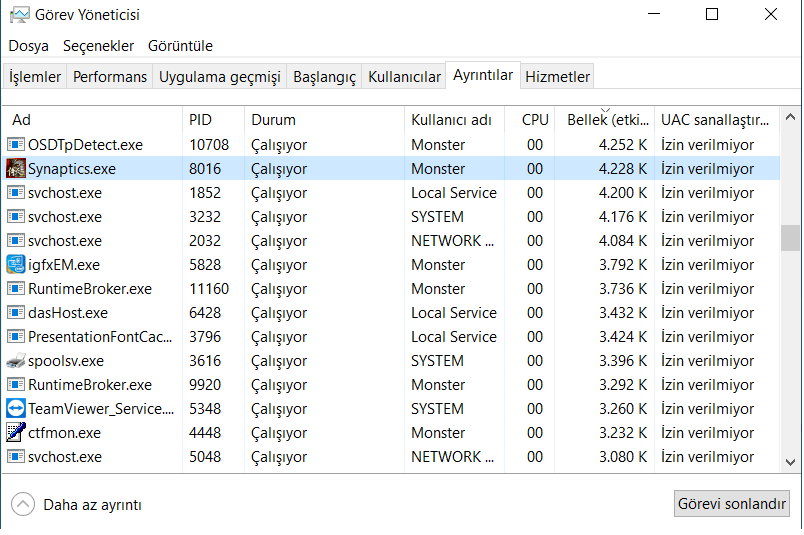Image resolution: width=804 pixels, height=535 pixels.
Task: Click the dasHost.exe process icon
Action: click(x=16, y=313)
